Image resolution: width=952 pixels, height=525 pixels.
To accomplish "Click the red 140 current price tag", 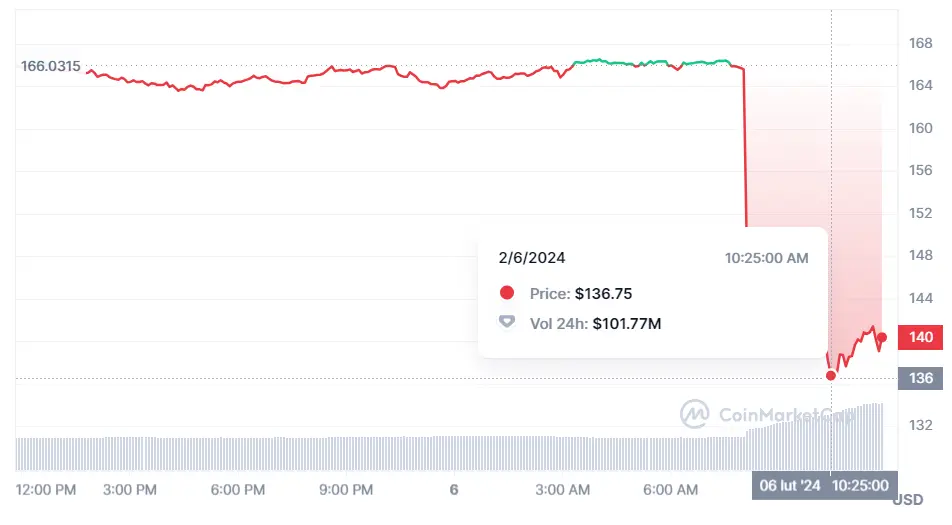I will 920,338.
